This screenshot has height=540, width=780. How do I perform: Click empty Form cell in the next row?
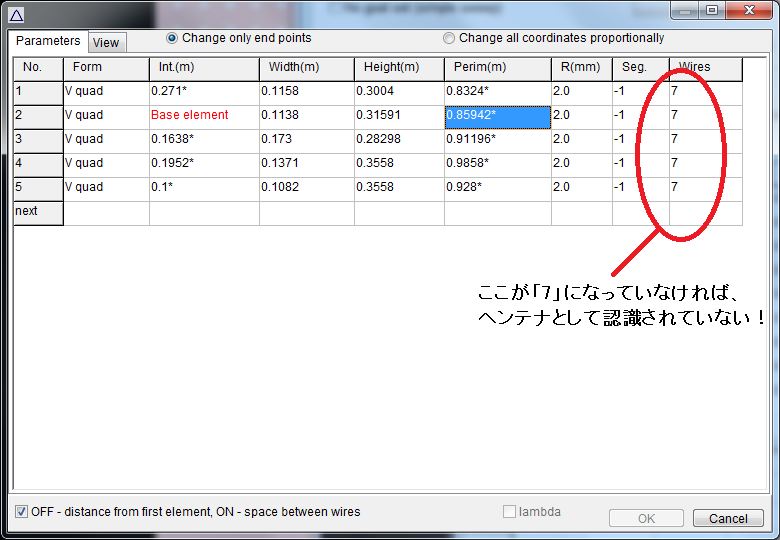tap(106, 213)
